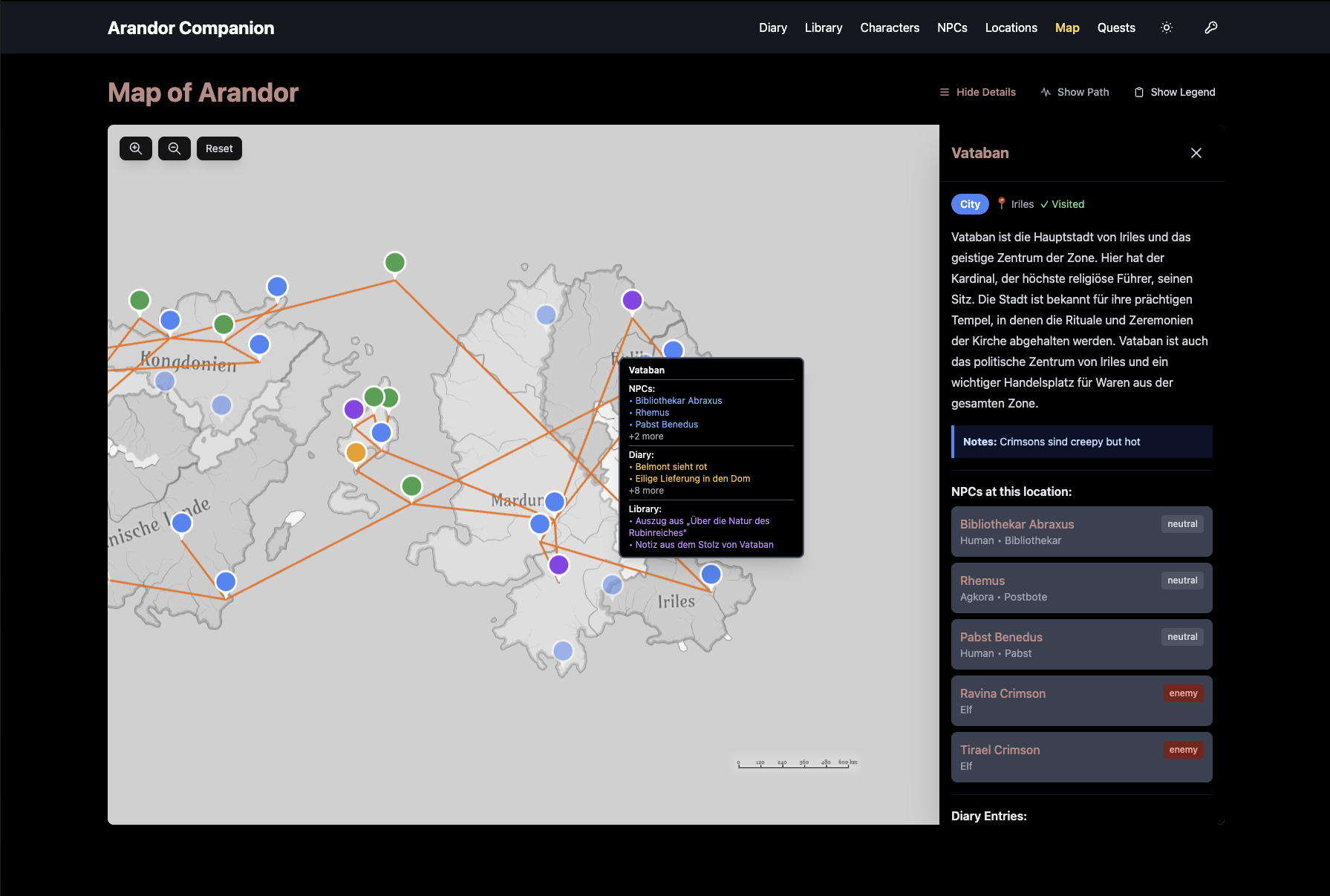Hide the details panel
Image resolution: width=1330 pixels, height=896 pixels.
coord(977,92)
